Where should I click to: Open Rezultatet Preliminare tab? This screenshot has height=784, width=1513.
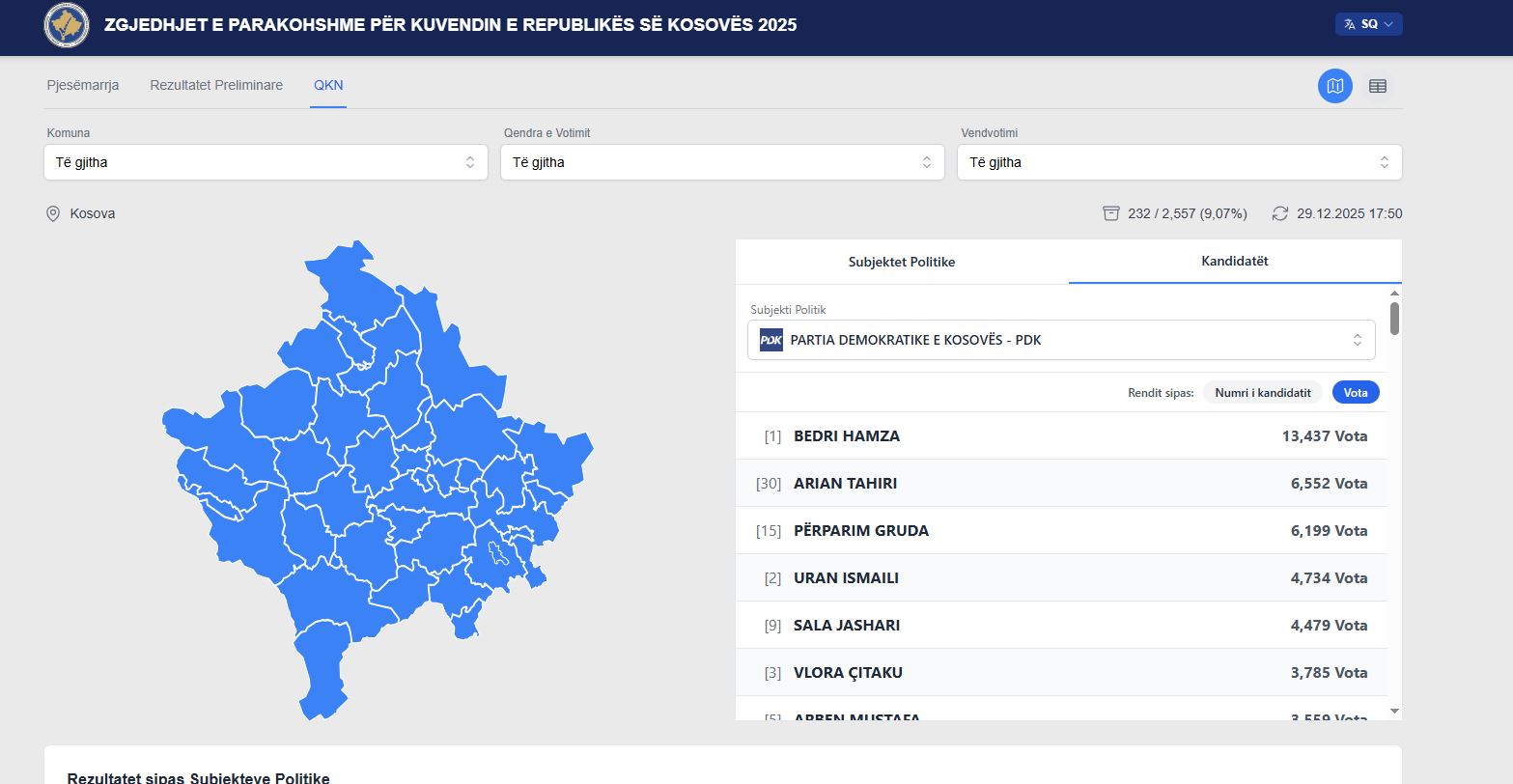[216, 85]
